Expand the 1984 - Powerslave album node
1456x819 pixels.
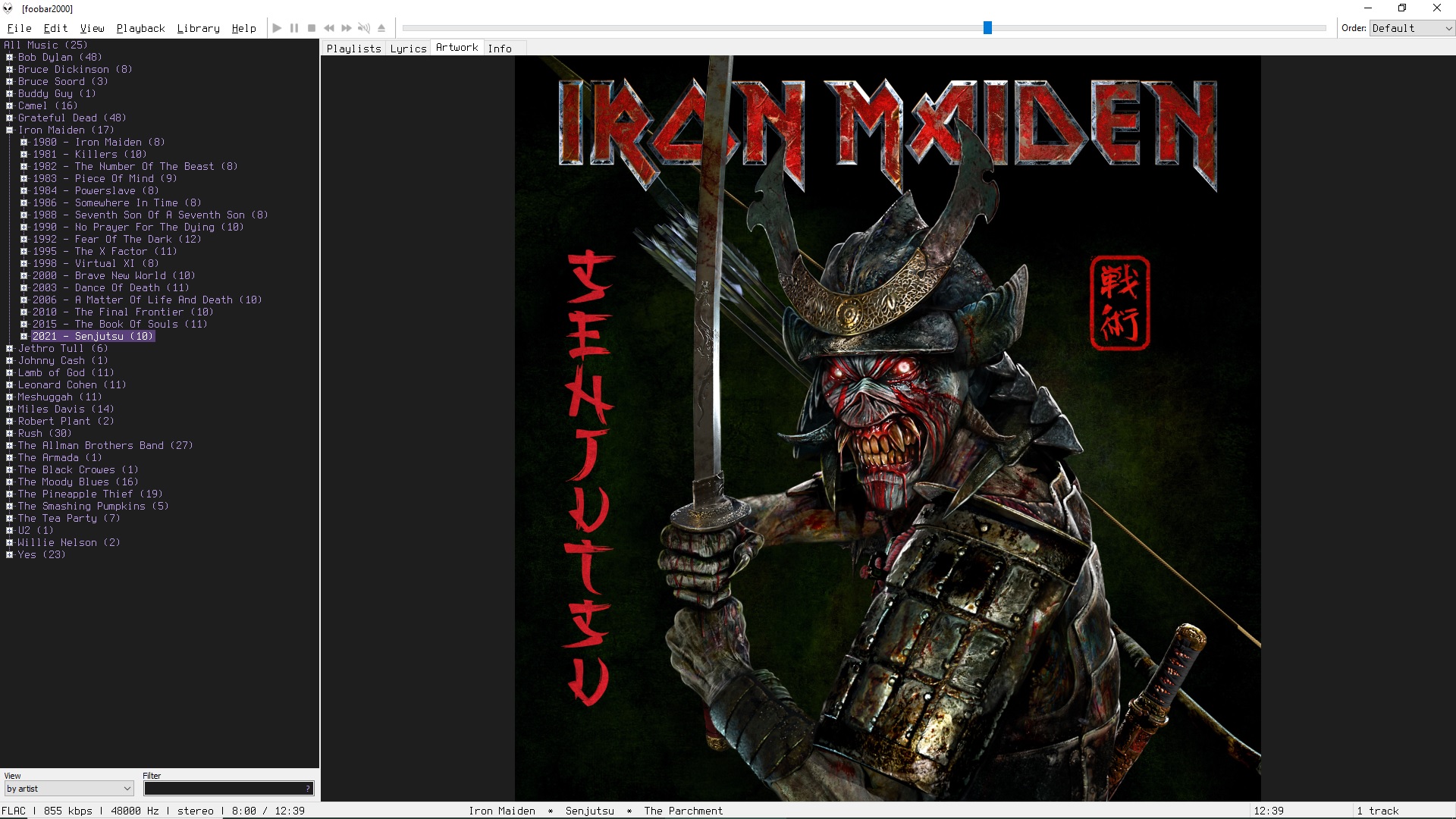tap(24, 190)
